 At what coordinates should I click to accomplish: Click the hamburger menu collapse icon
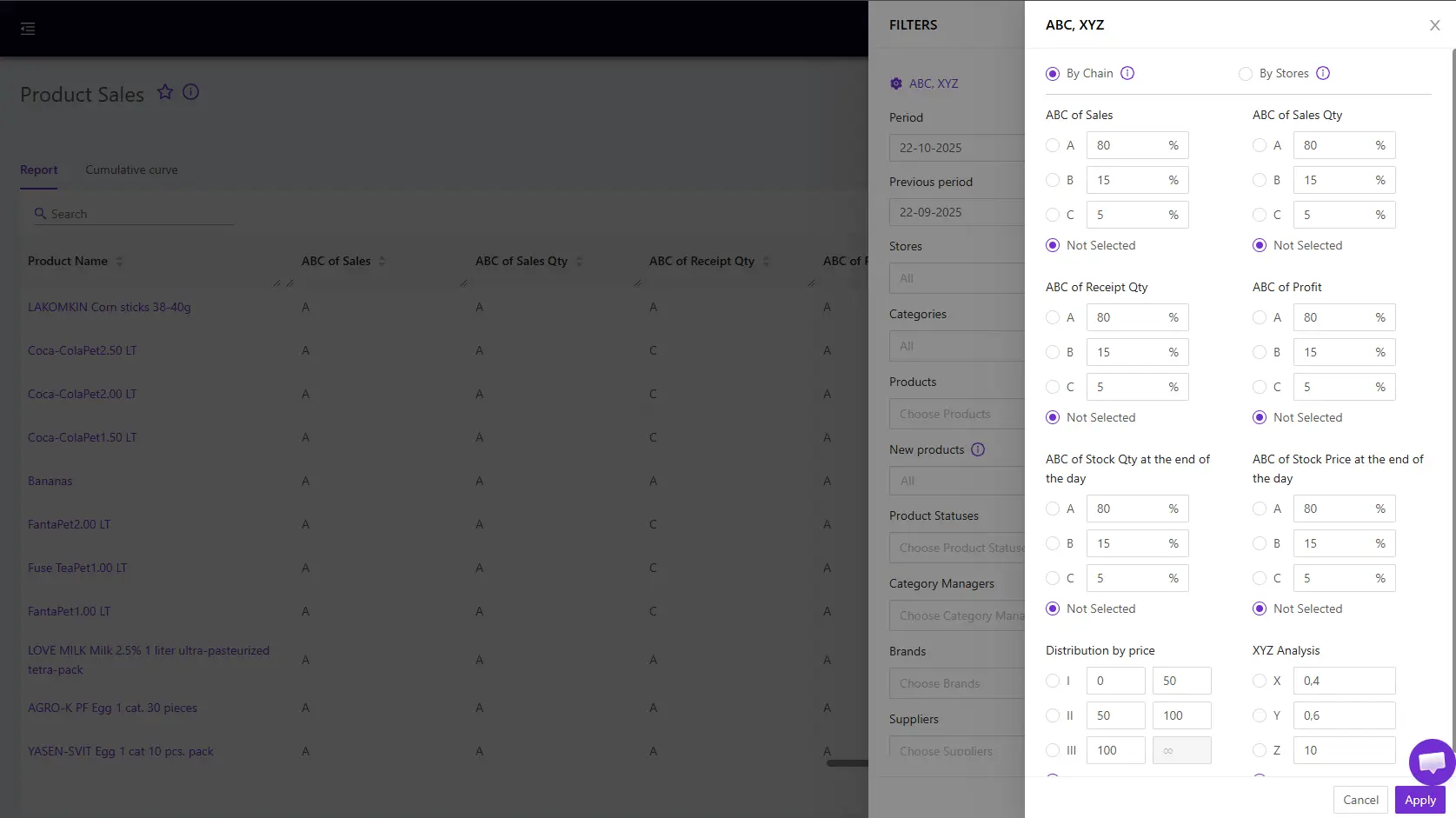pos(28,29)
